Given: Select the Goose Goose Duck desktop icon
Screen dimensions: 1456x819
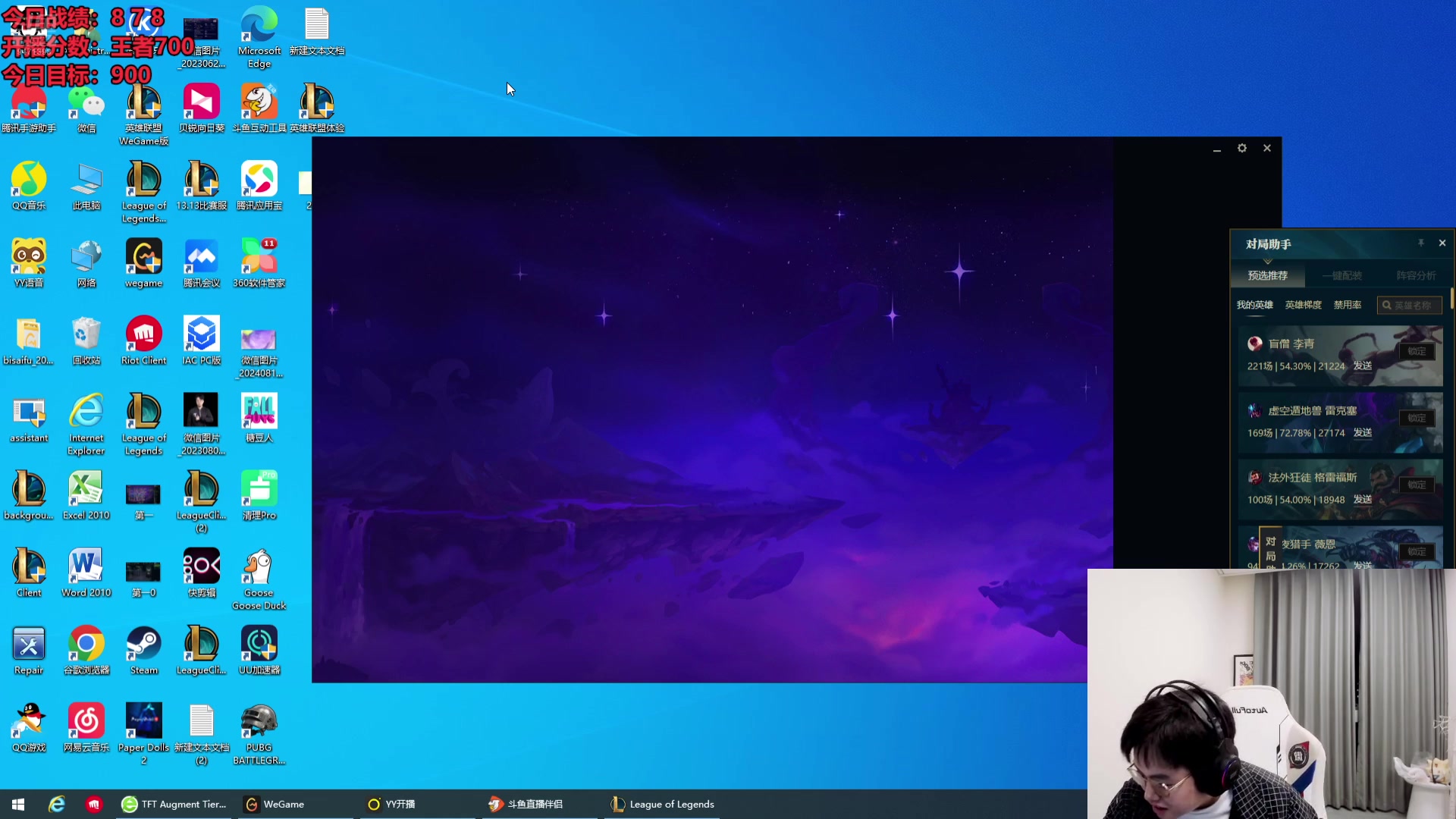Looking at the screenshot, I should tap(259, 579).
